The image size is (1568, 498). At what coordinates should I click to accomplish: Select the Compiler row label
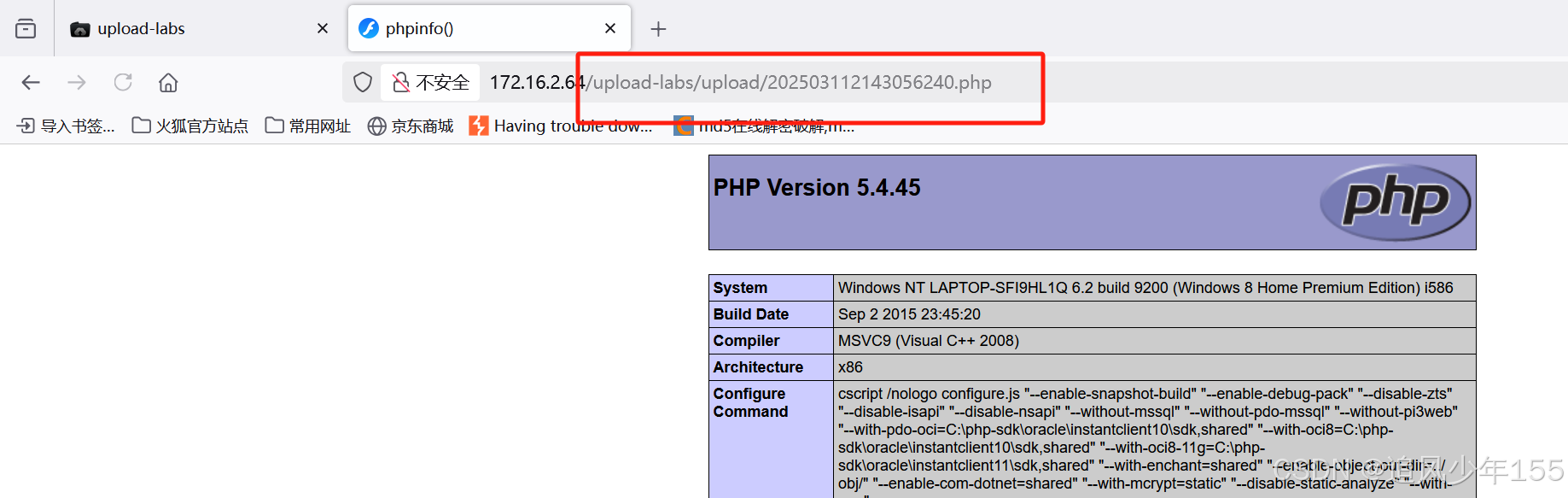click(746, 341)
